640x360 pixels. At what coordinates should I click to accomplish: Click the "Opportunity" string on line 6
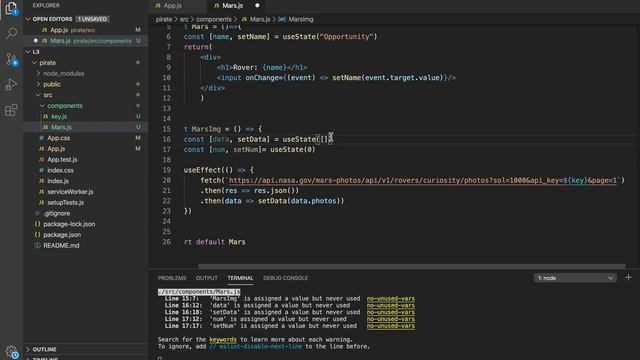(x=346, y=37)
